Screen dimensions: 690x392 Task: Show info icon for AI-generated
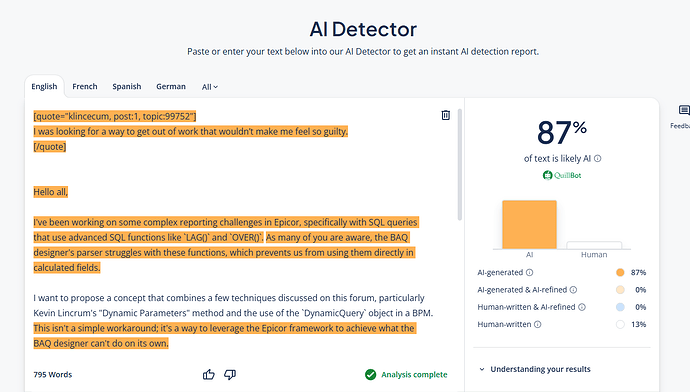[529, 272]
